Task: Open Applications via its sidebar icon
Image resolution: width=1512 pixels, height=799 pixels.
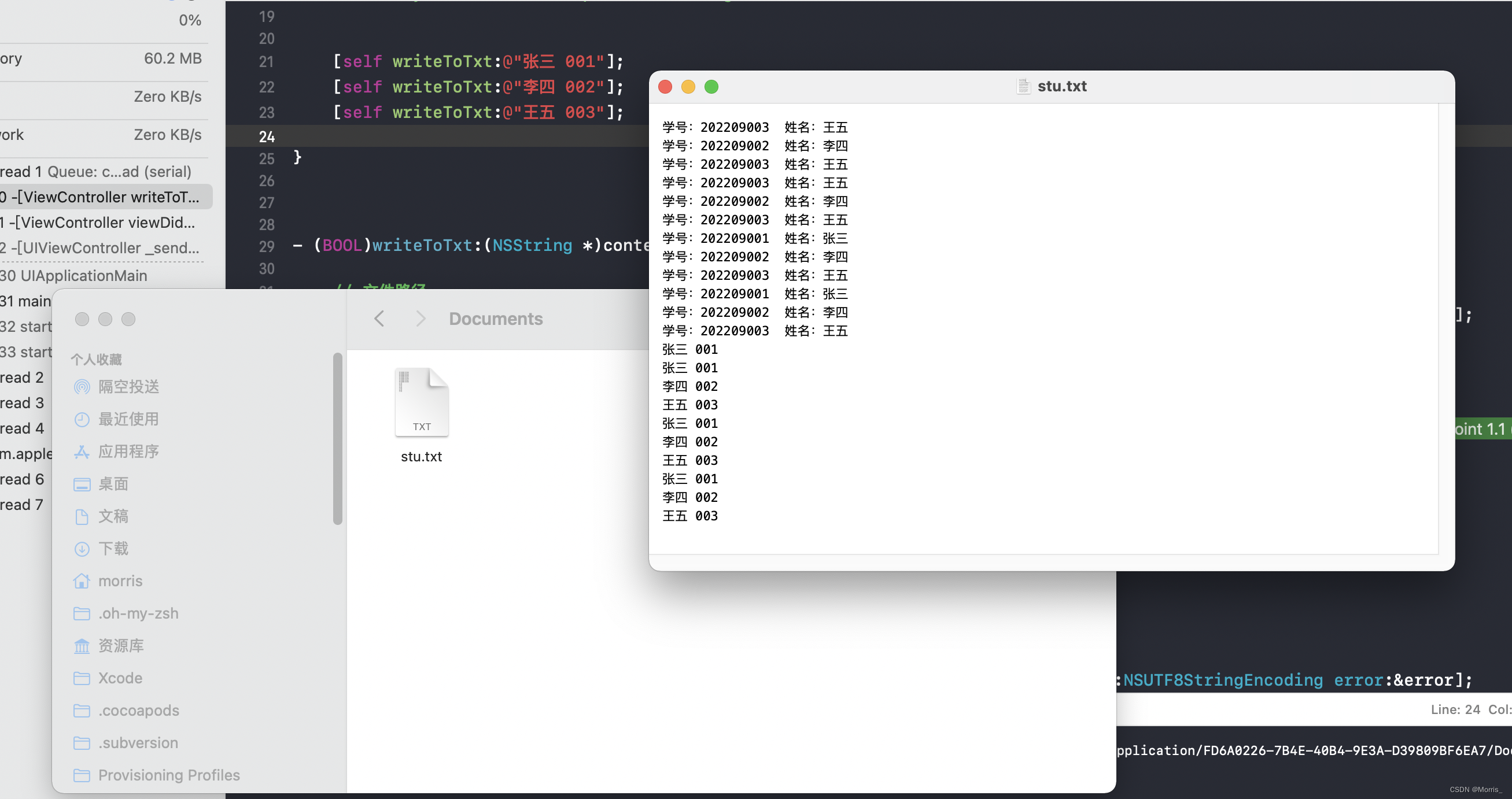Action: (82, 451)
